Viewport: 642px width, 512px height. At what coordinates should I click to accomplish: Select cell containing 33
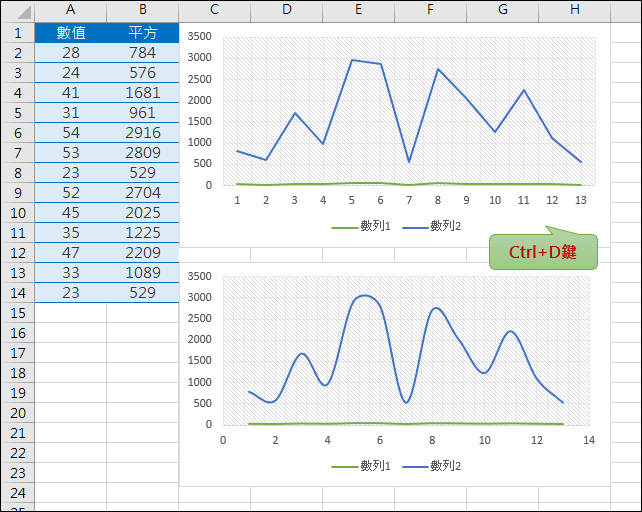70,273
